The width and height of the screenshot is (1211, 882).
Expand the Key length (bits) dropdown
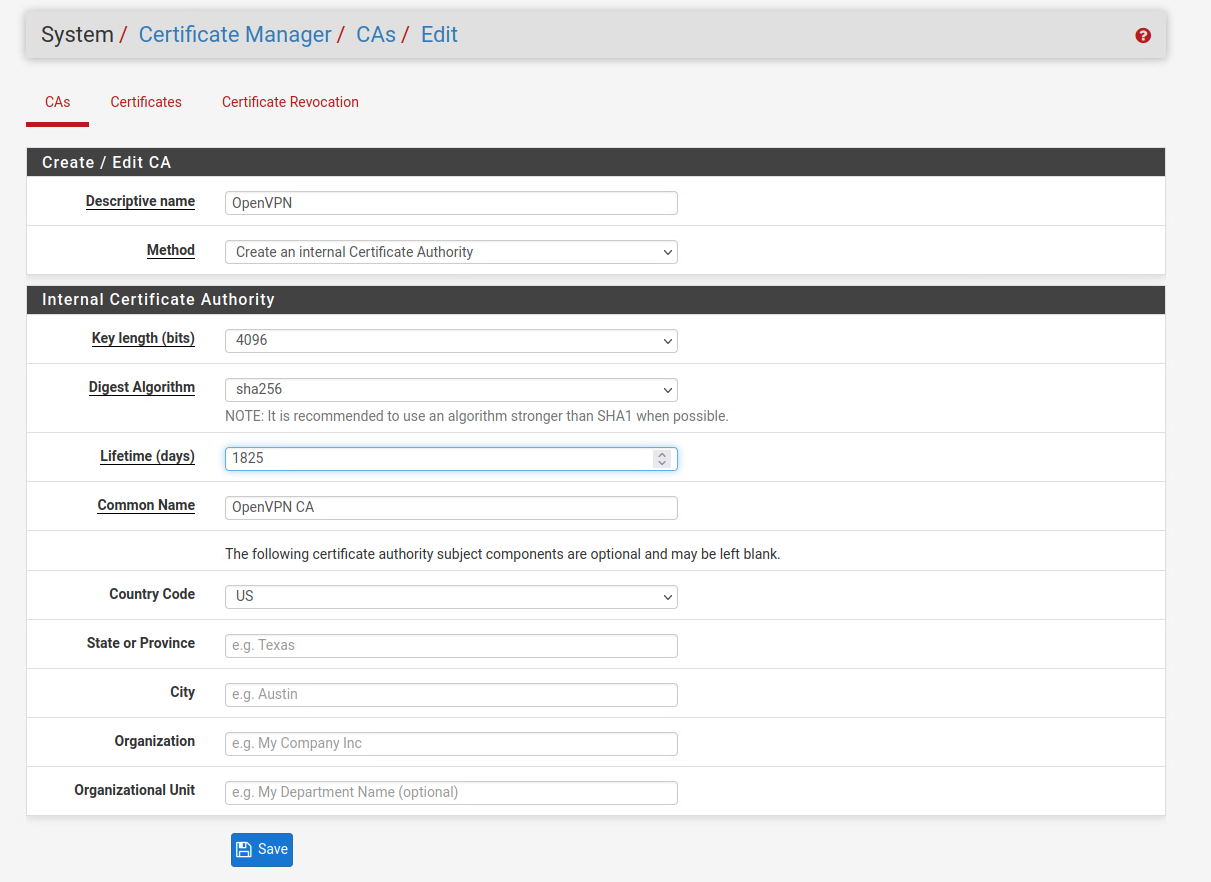[x=451, y=340]
